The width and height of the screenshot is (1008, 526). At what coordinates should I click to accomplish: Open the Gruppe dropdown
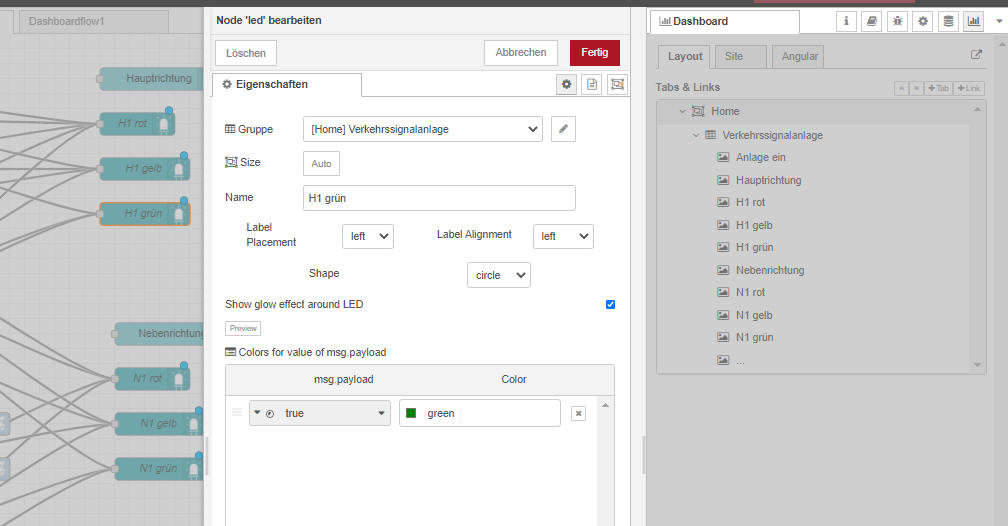pos(422,129)
